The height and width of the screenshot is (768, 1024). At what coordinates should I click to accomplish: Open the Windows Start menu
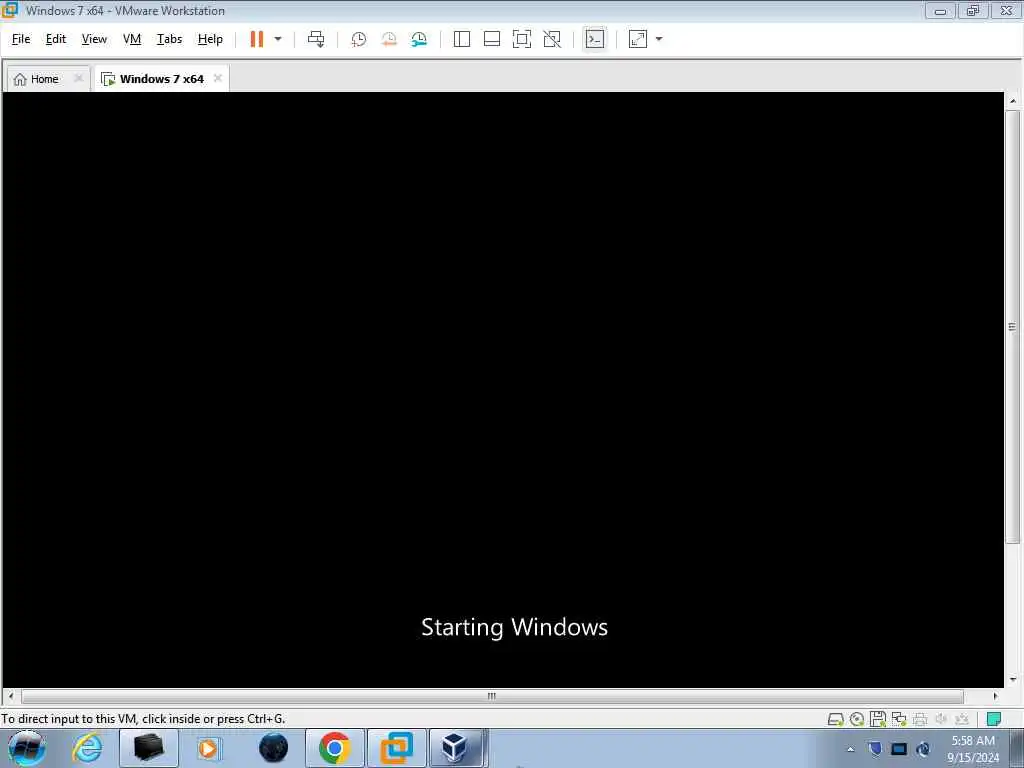tap(26, 748)
